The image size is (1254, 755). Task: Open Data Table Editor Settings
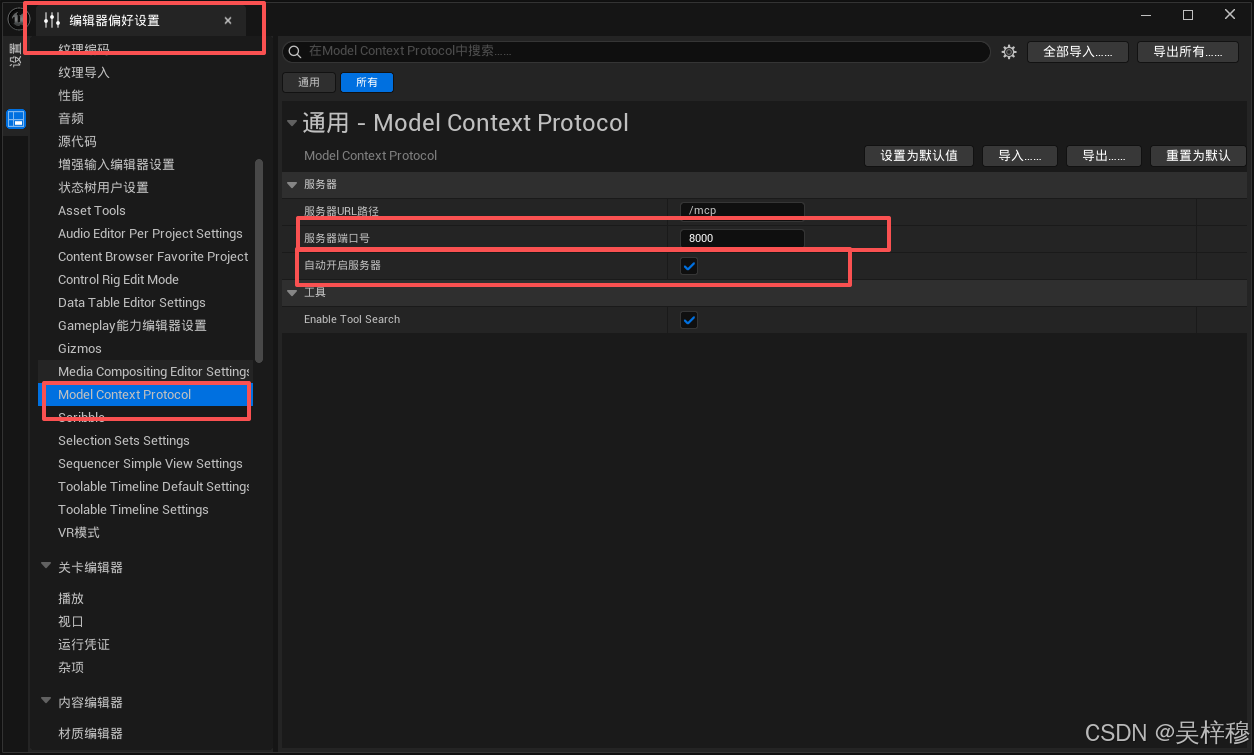(132, 302)
